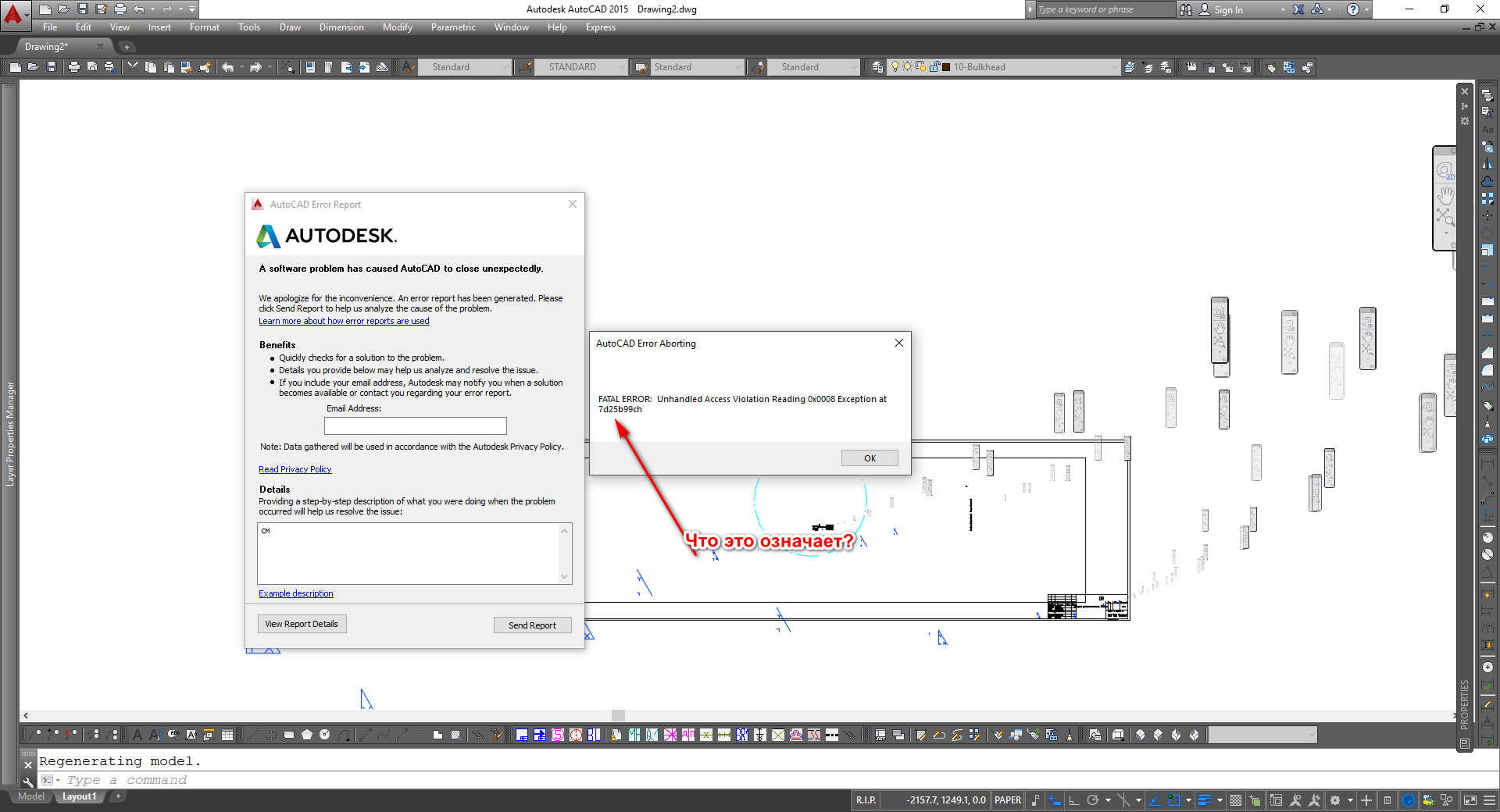Click the Send Report button

pyautogui.click(x=532, y=625)
